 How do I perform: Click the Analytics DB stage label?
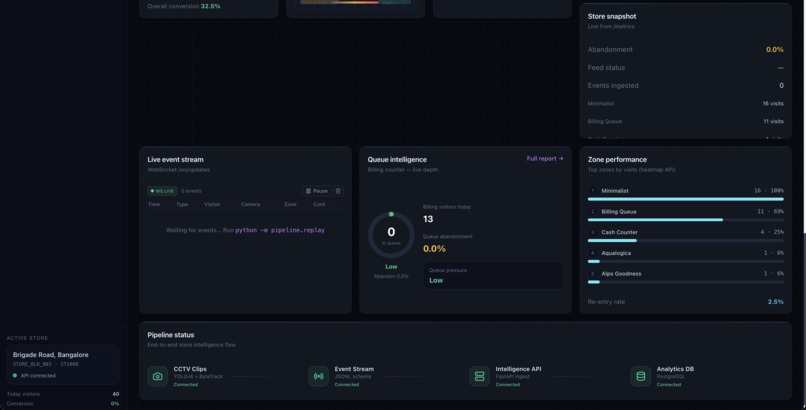[x=675, y=369]
